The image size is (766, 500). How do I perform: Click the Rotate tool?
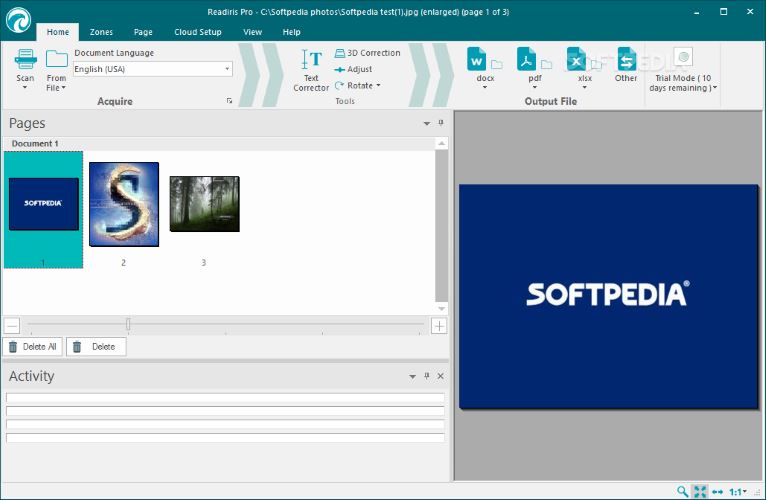pos(354,86)
